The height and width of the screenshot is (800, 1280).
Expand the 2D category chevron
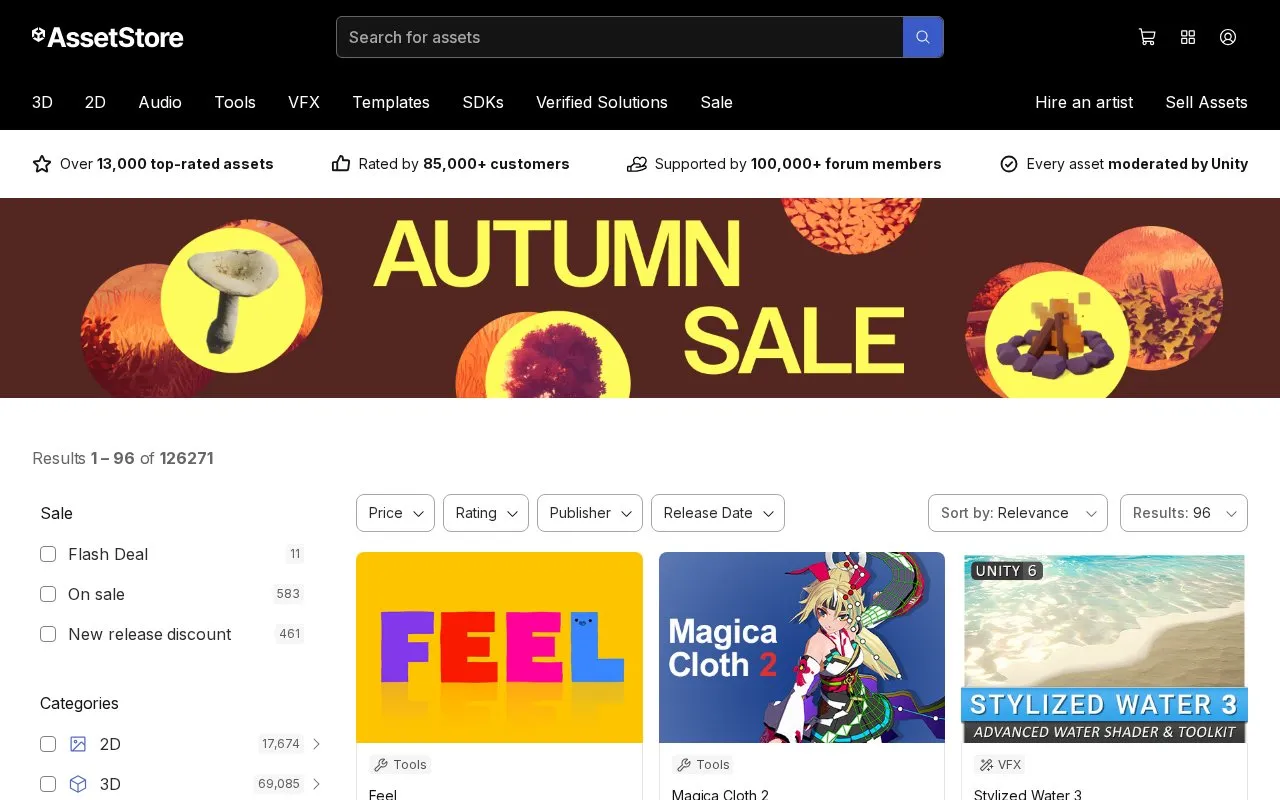tap(316, 744)
